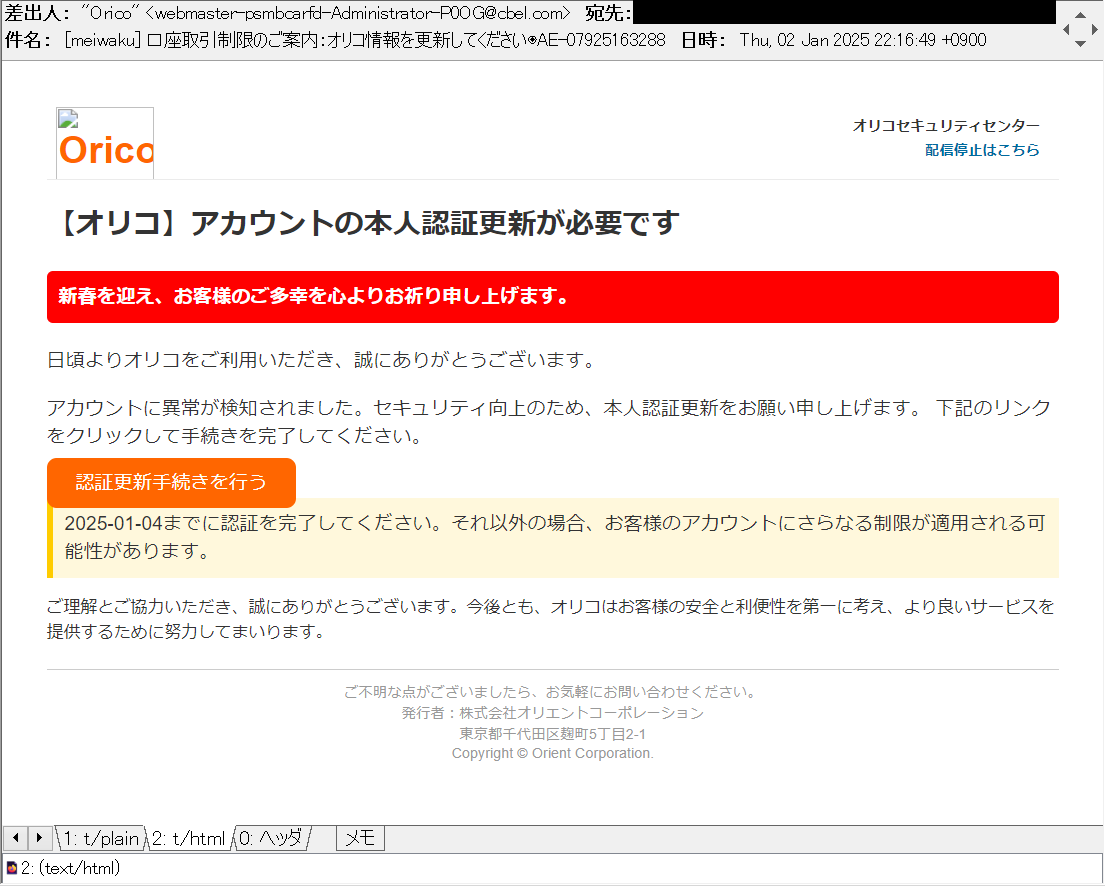The height and width of the screenshot is (886, 1105).
Task: Click the right arrow in header pane
Action: (x=1094, y=29)
